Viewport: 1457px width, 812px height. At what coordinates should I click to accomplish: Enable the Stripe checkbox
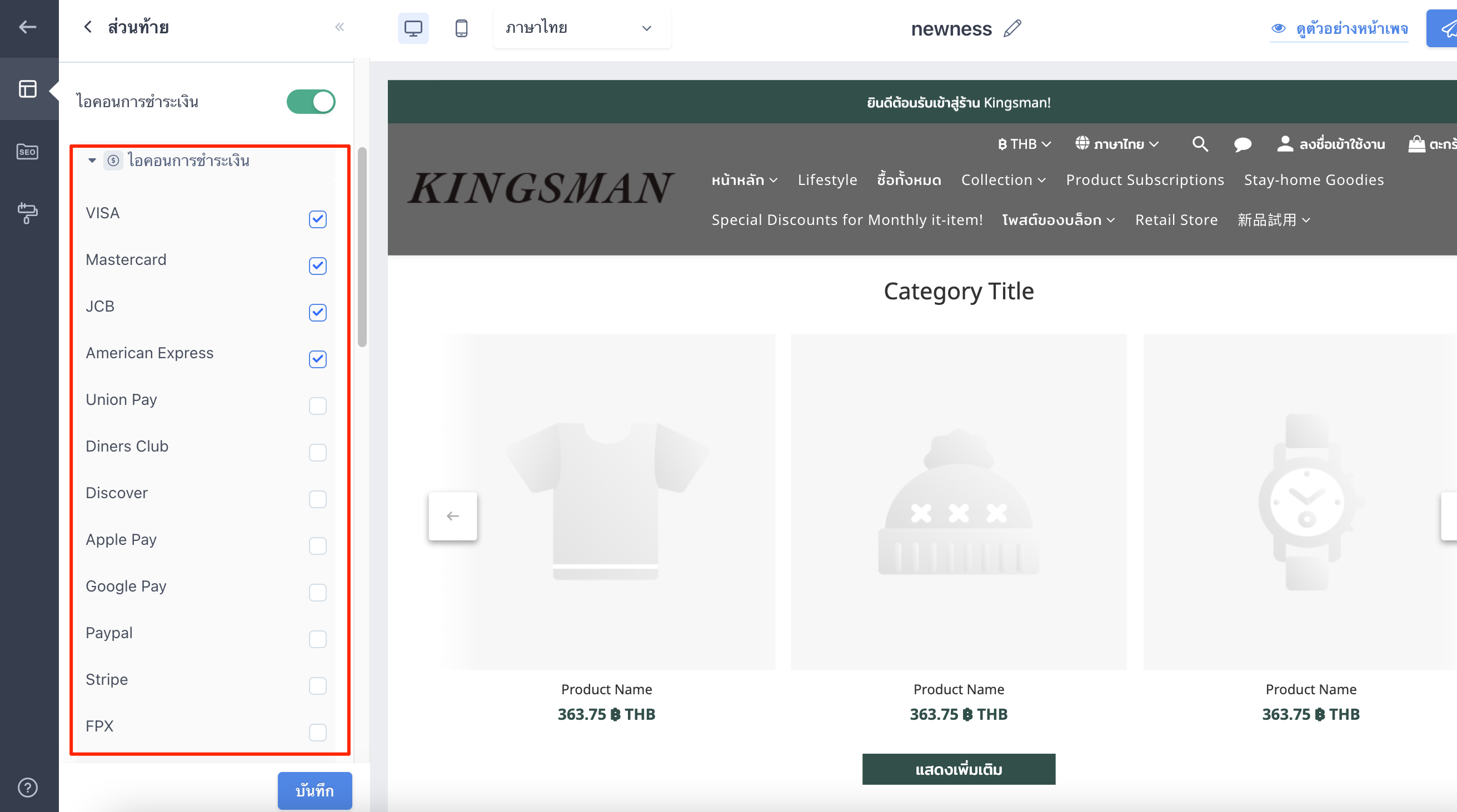pyautogui.click(x=318, y=685)
